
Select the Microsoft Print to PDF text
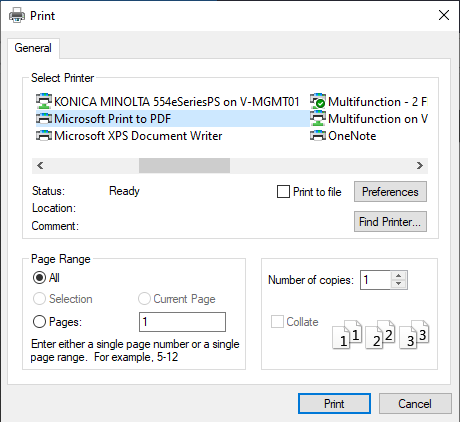click(x=113, y=118)
